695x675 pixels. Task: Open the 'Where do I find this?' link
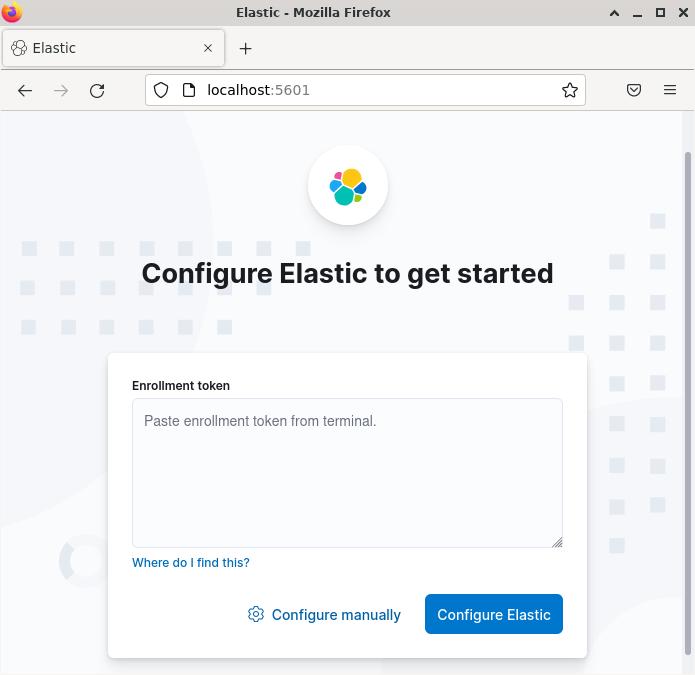tap(191, 562)
